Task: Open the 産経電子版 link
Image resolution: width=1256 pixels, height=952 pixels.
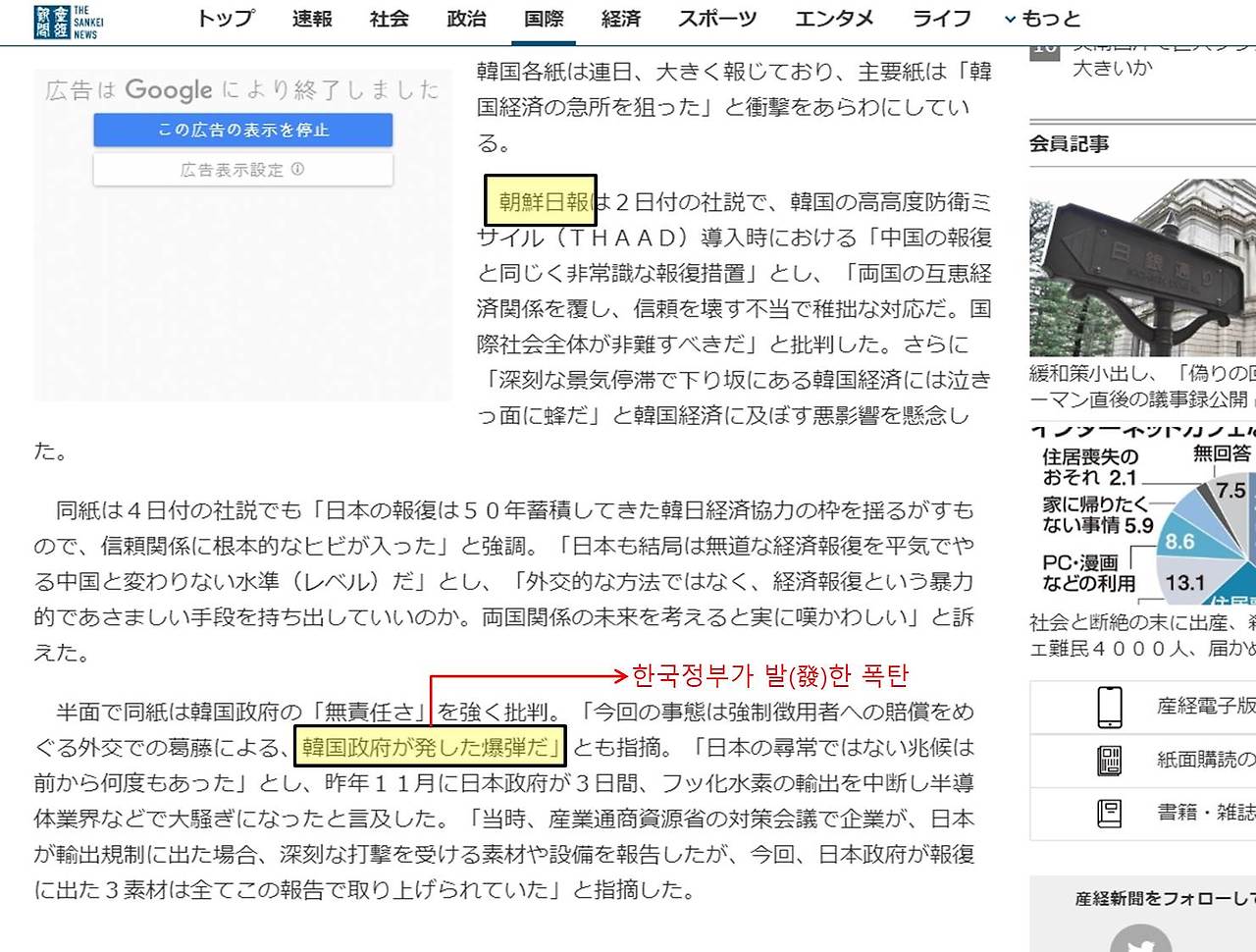Action: [x=1206, y=707]
